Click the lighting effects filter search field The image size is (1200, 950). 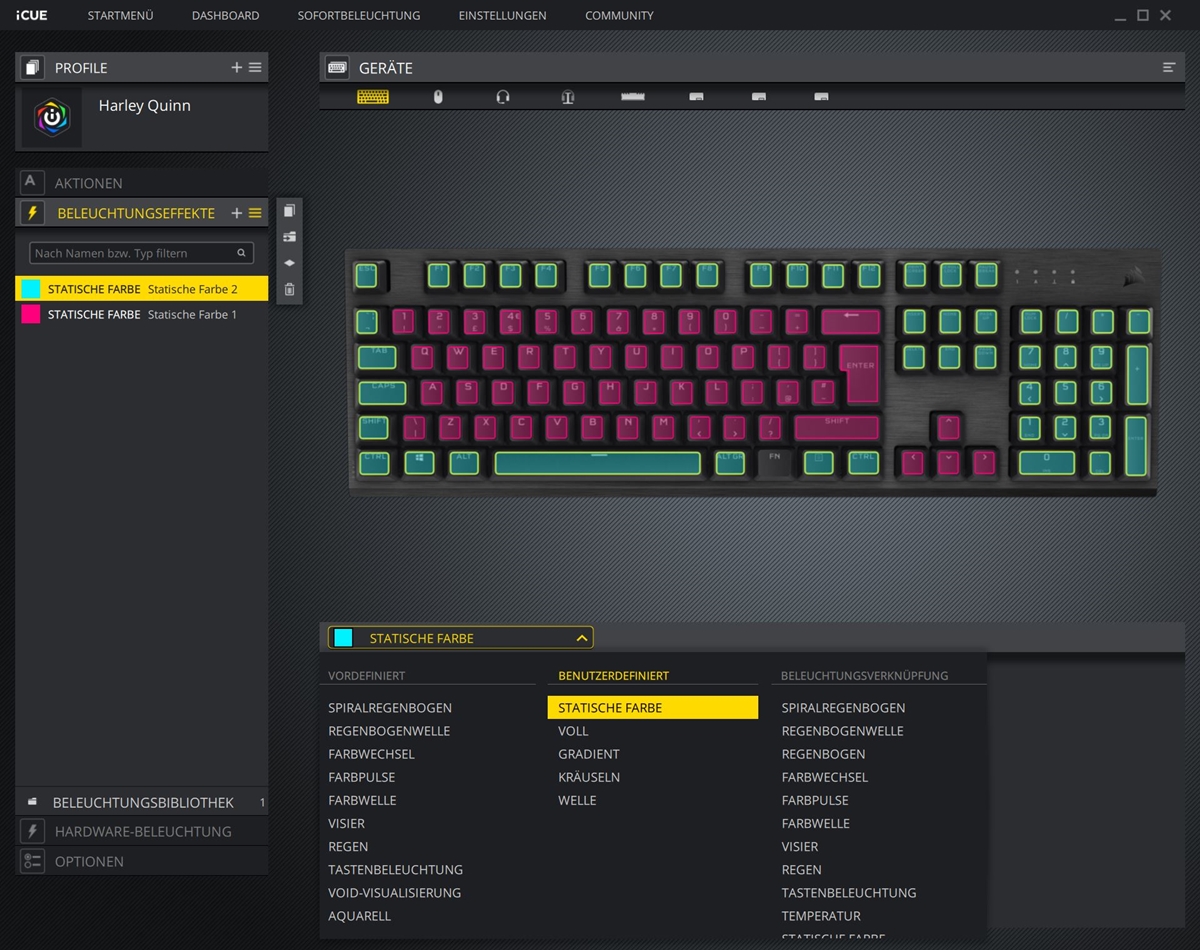click(133, 253)
